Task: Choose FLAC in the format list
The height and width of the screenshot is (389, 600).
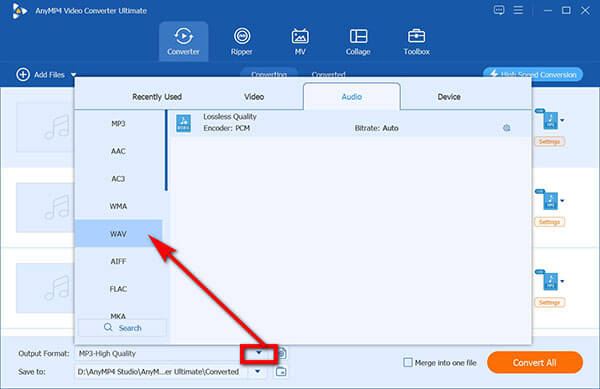Action: 118,289
